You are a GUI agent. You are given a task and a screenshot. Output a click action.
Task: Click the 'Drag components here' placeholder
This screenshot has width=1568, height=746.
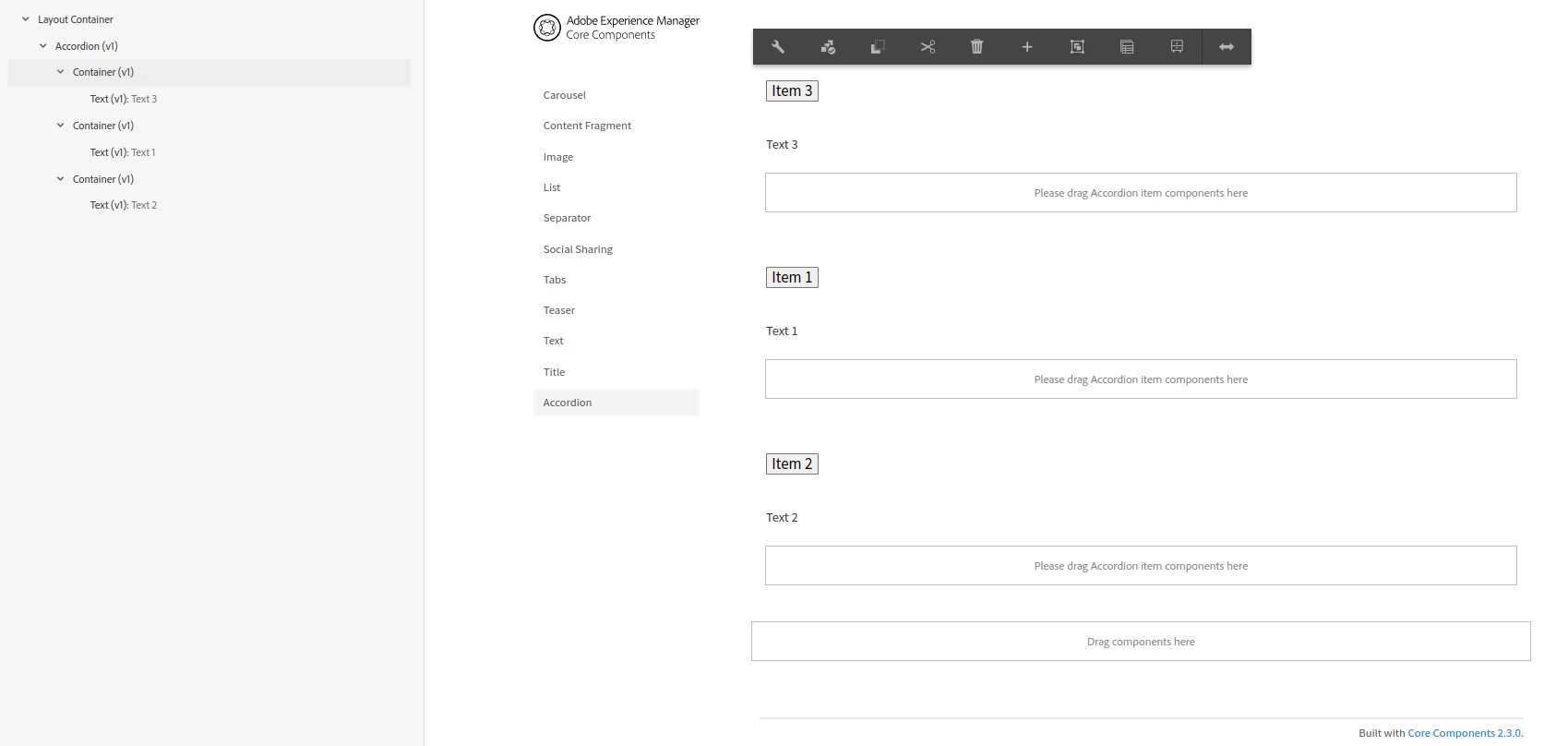point(1141,642)
